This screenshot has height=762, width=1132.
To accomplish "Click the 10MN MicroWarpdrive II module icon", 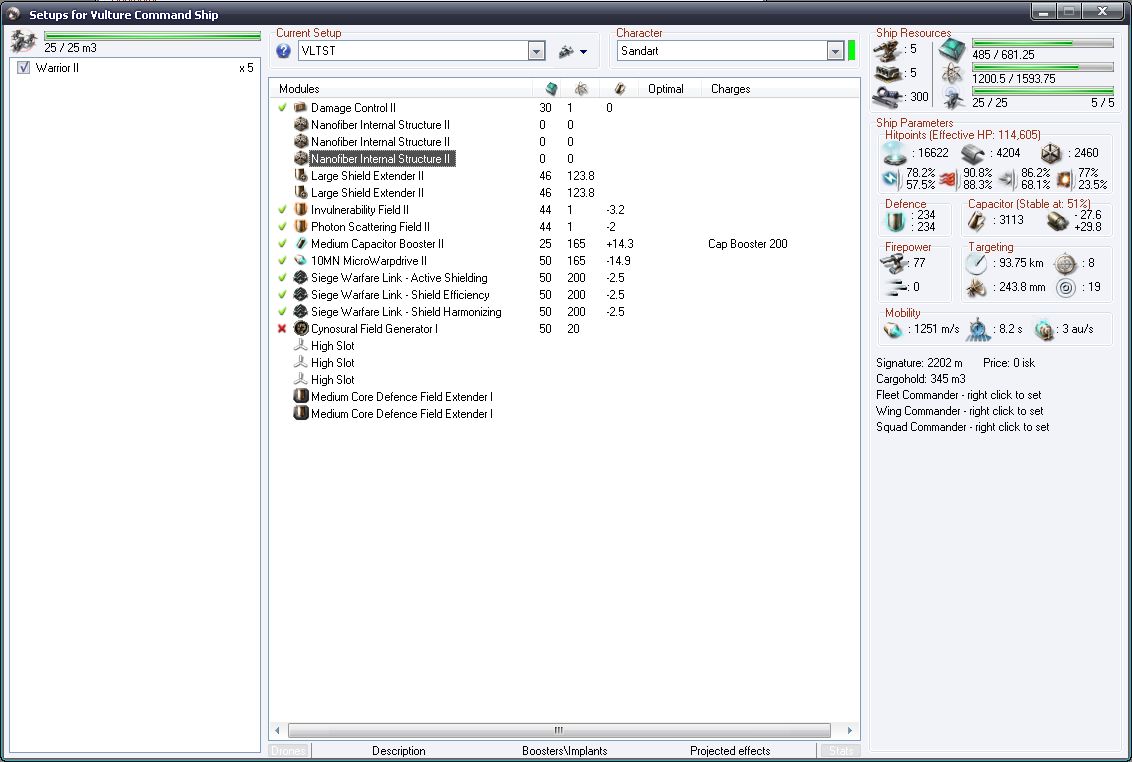I will (x=301, y=261).
